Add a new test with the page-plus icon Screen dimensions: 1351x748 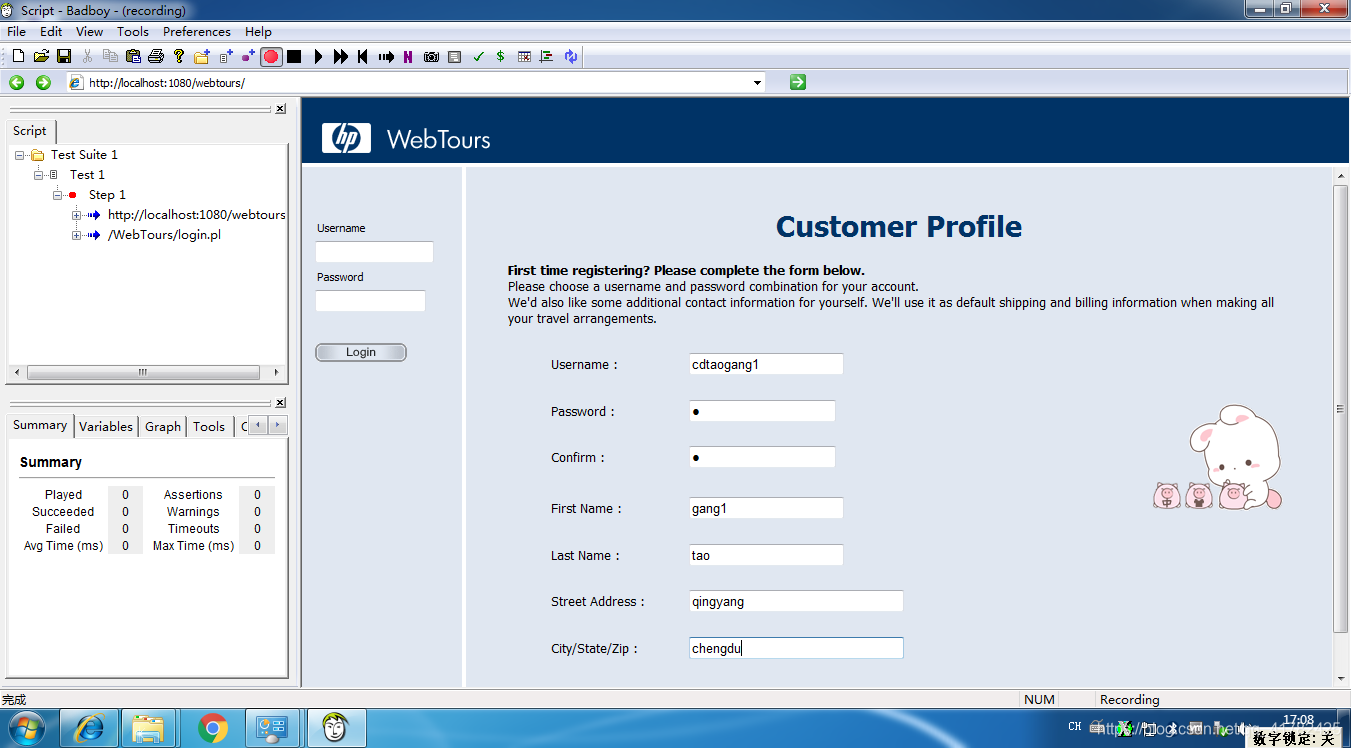226,57
